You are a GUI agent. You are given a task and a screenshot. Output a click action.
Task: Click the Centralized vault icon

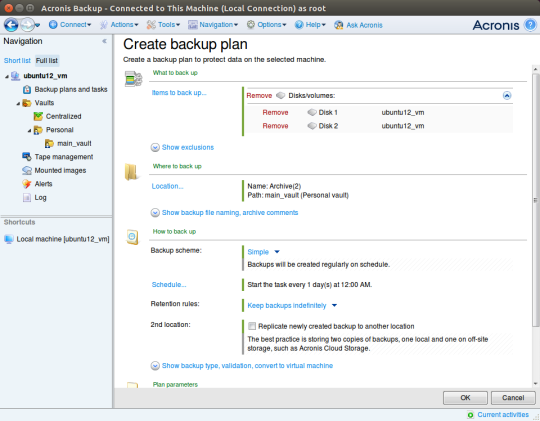click(38, 116)
